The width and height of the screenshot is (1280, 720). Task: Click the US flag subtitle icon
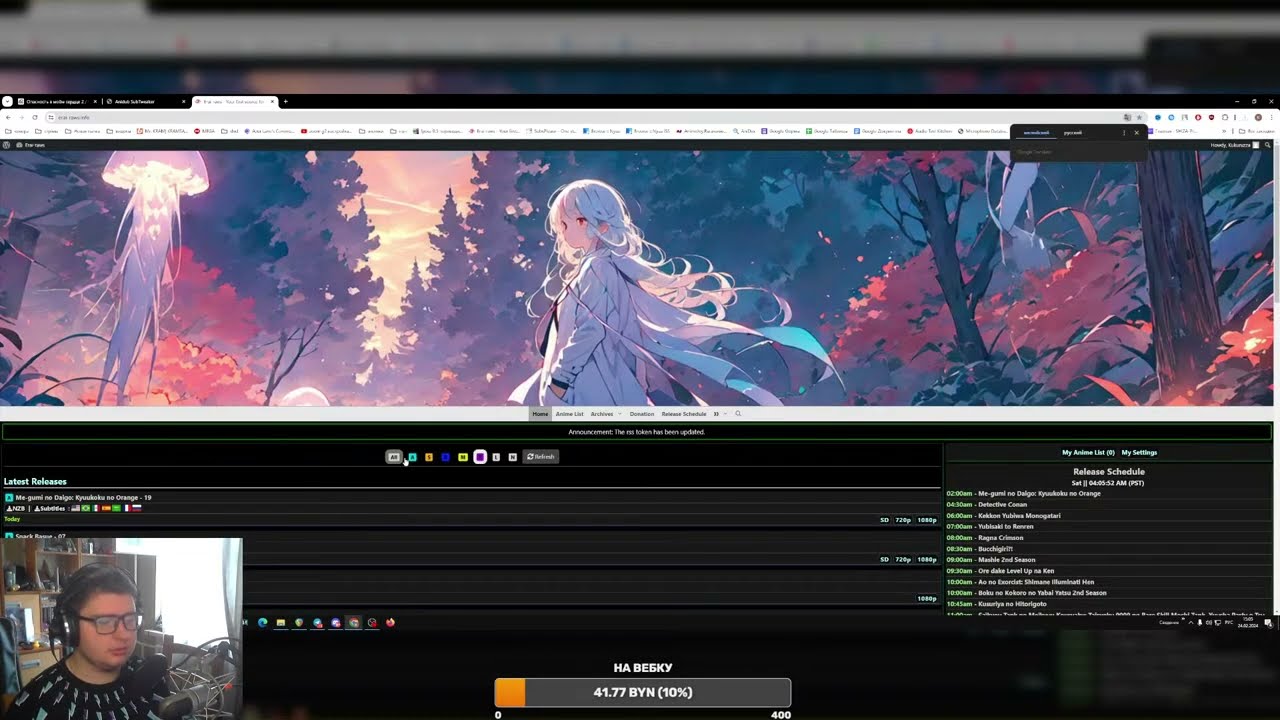pos(74,509)
